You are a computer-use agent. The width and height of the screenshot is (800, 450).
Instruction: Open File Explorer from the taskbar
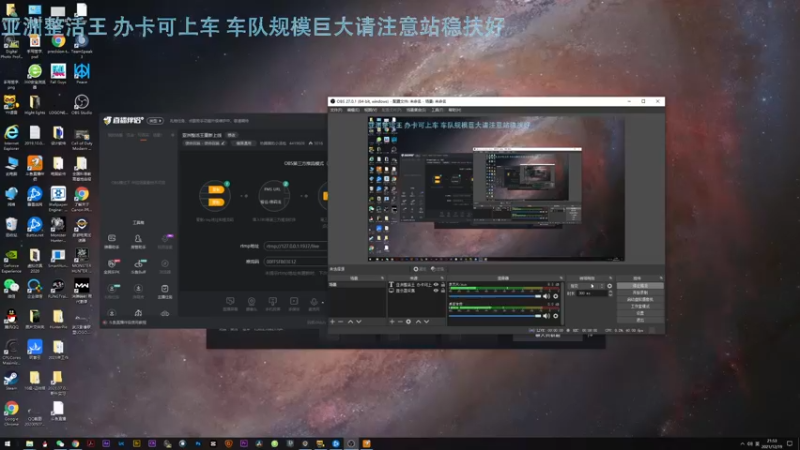tap(30, 444)
